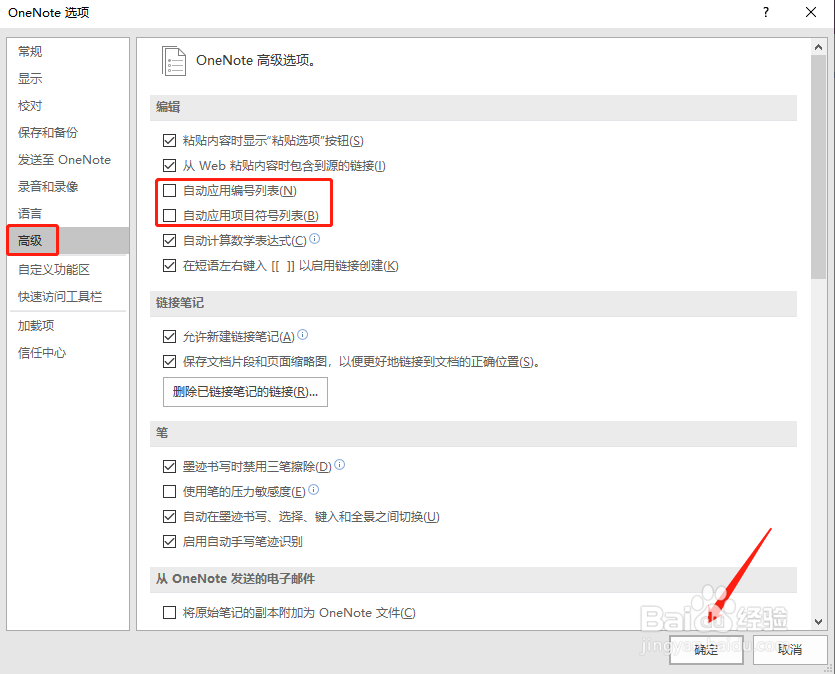Open the 保存和备份 options category

68,133
